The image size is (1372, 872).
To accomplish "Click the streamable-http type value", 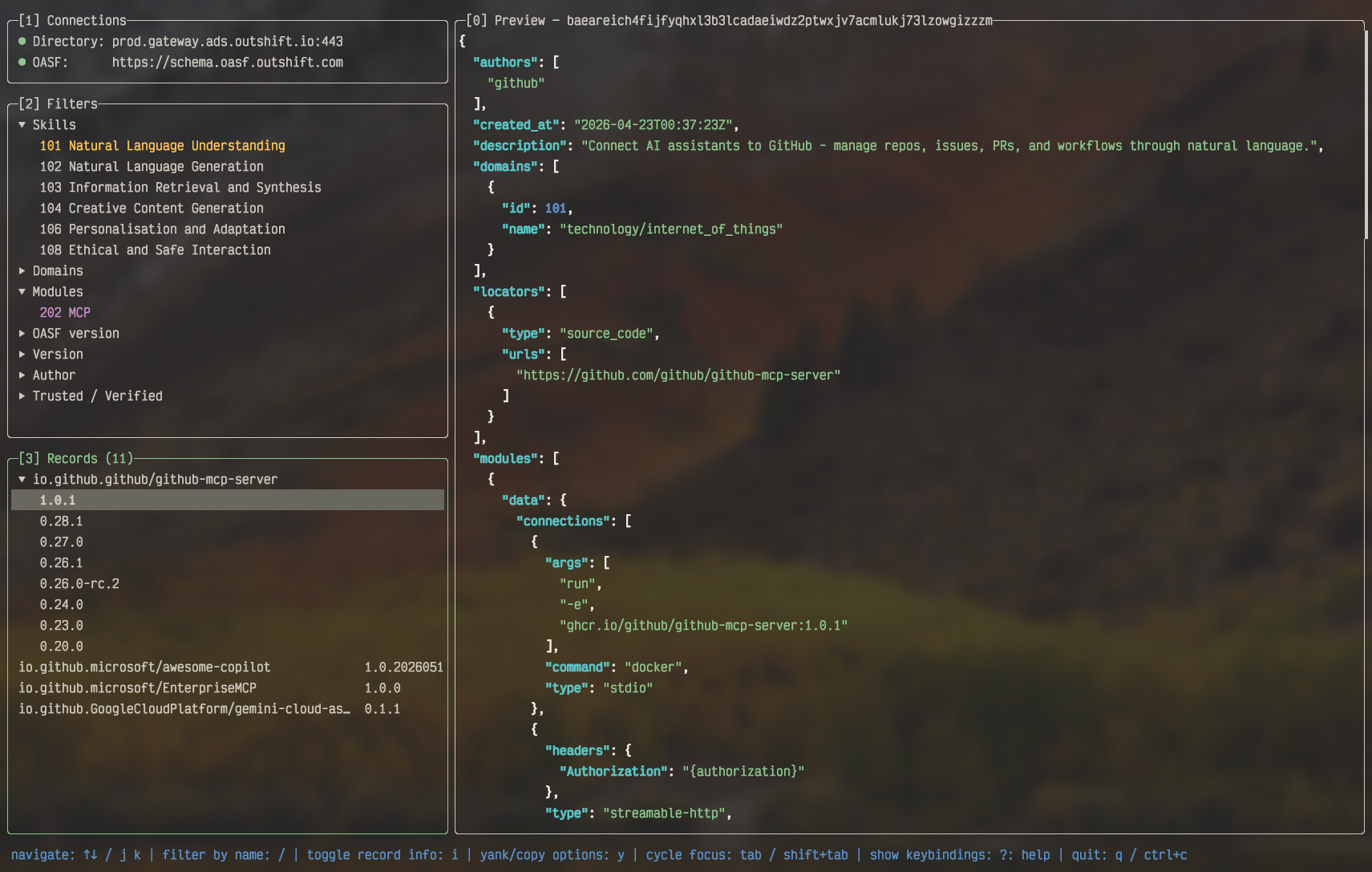I will (x=664, y=813).
